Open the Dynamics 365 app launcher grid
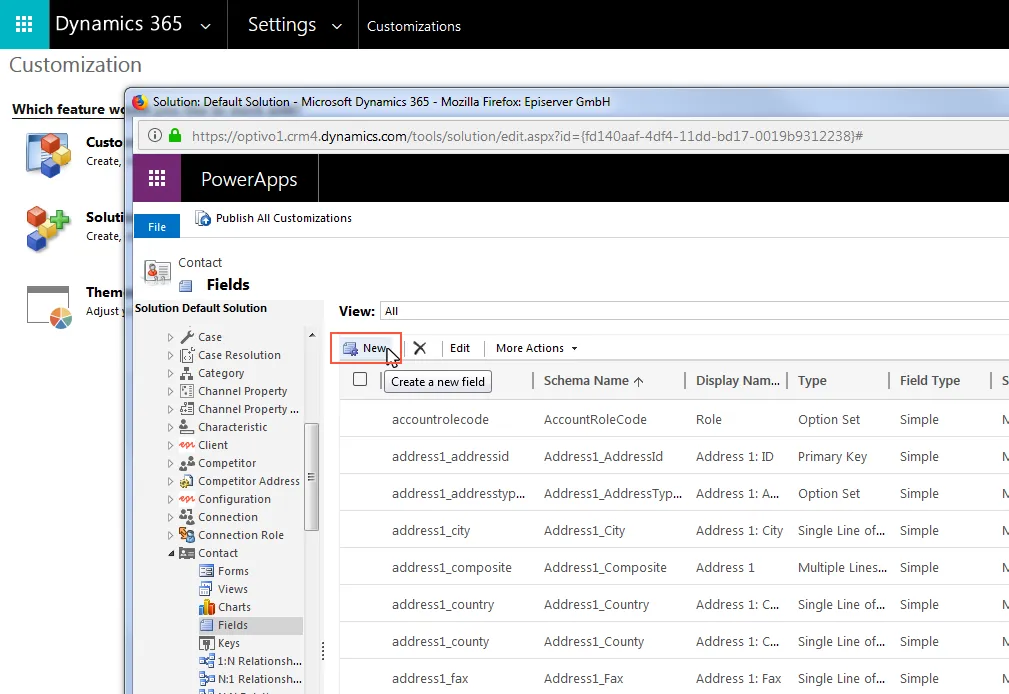Image resolution: width=1009 pixels, height=694 pixels. tap(24, 24)
